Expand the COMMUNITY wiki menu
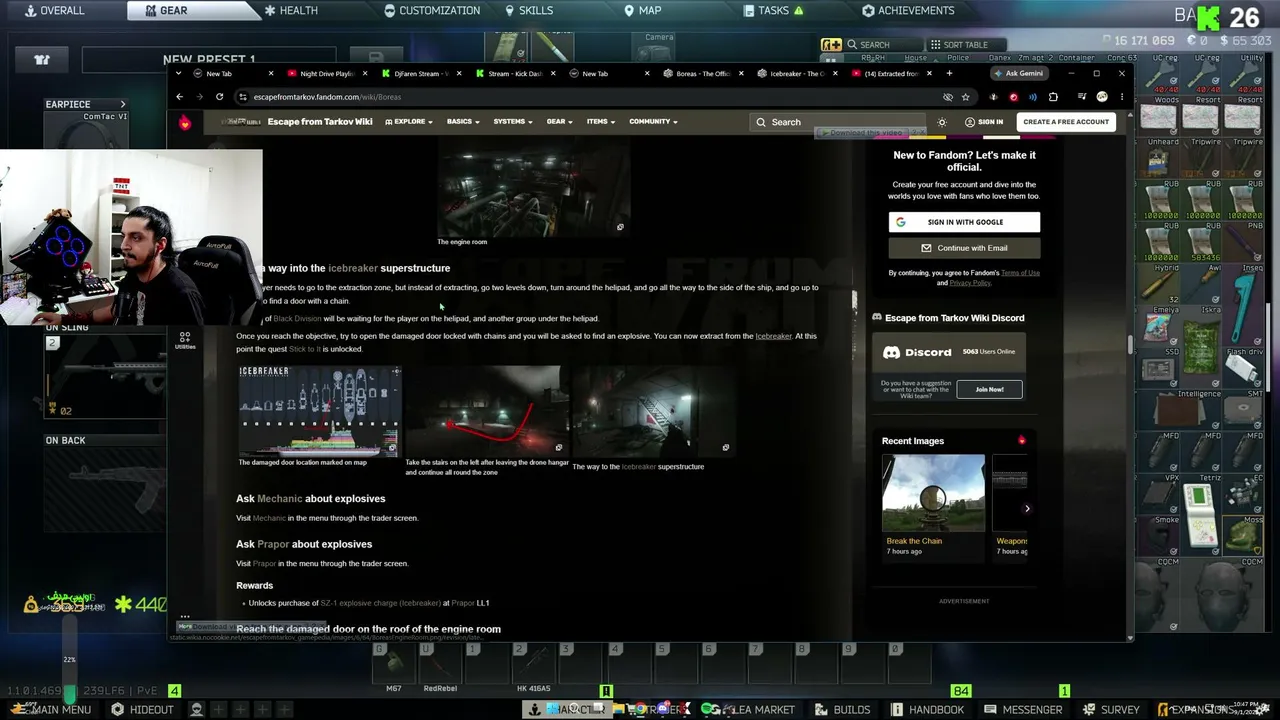 tap(653, 122)
